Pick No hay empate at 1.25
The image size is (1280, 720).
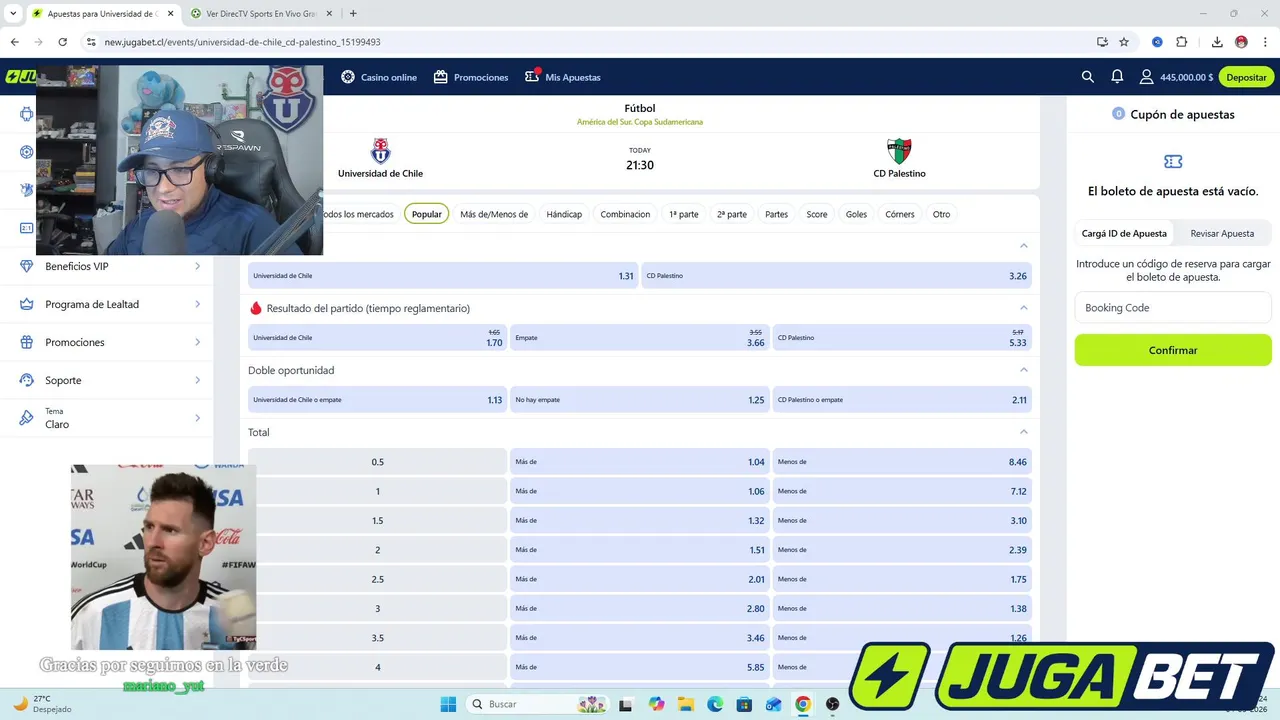coord(639,400)
